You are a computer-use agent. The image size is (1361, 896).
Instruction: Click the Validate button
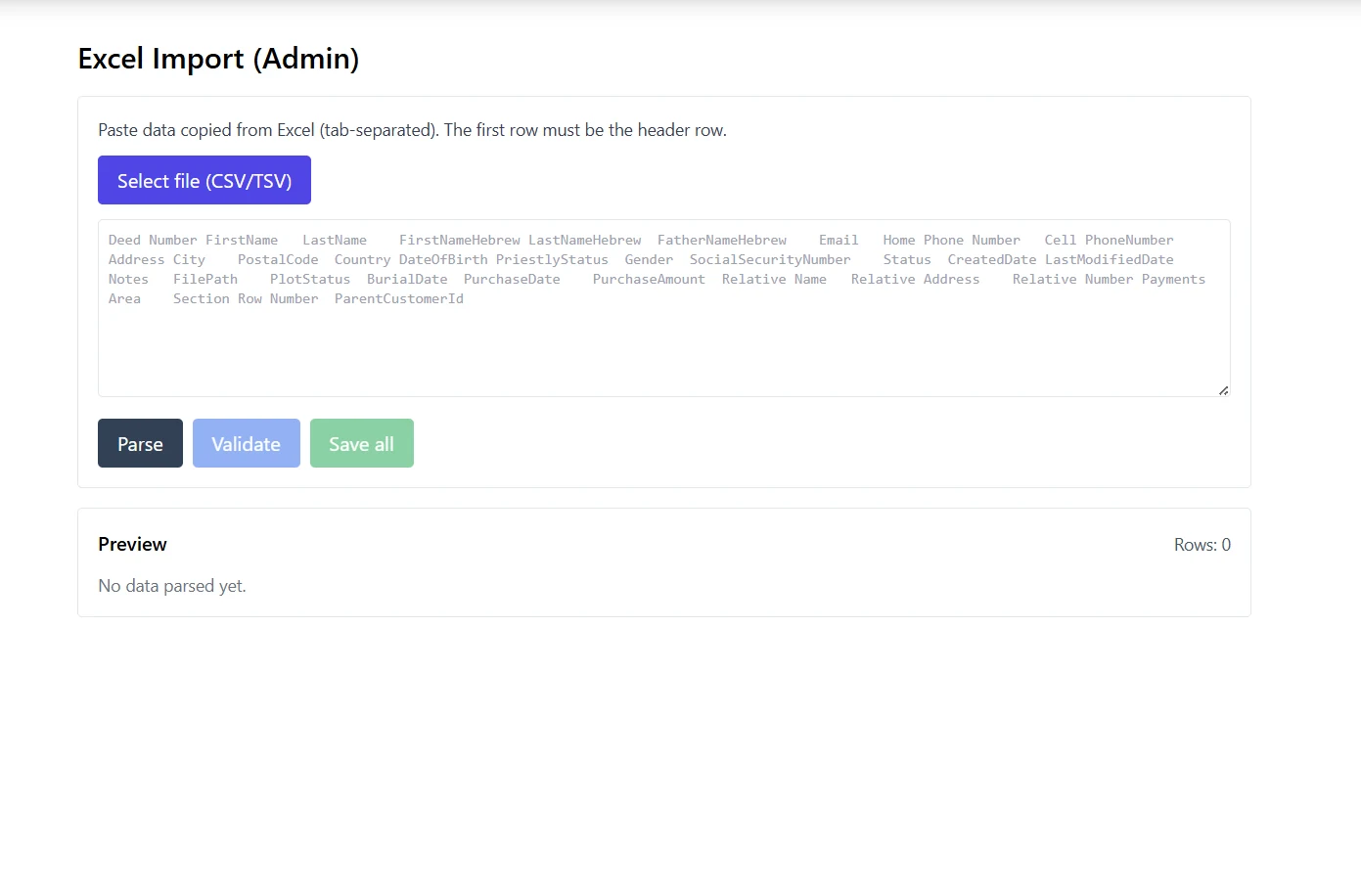click(x=247, y=443)
